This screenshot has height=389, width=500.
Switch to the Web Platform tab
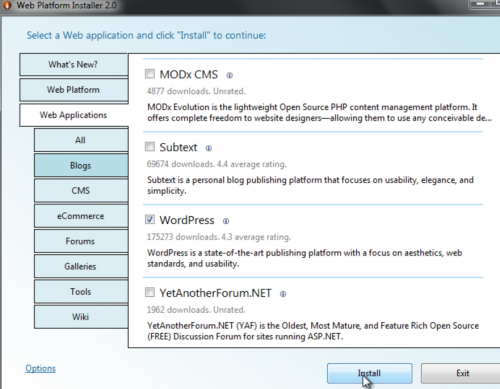tap(74, 90)
